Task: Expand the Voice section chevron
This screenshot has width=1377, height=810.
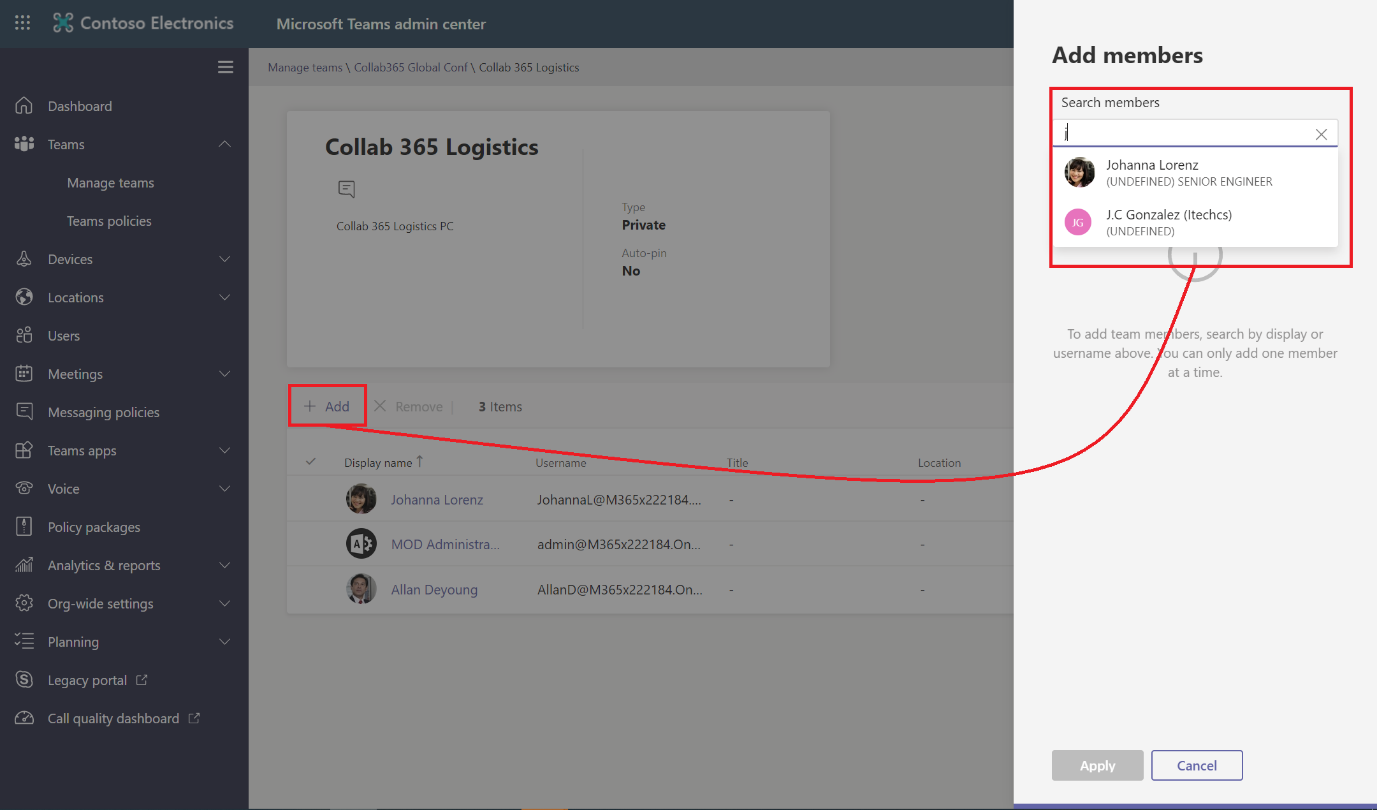Action: (225, 489)
